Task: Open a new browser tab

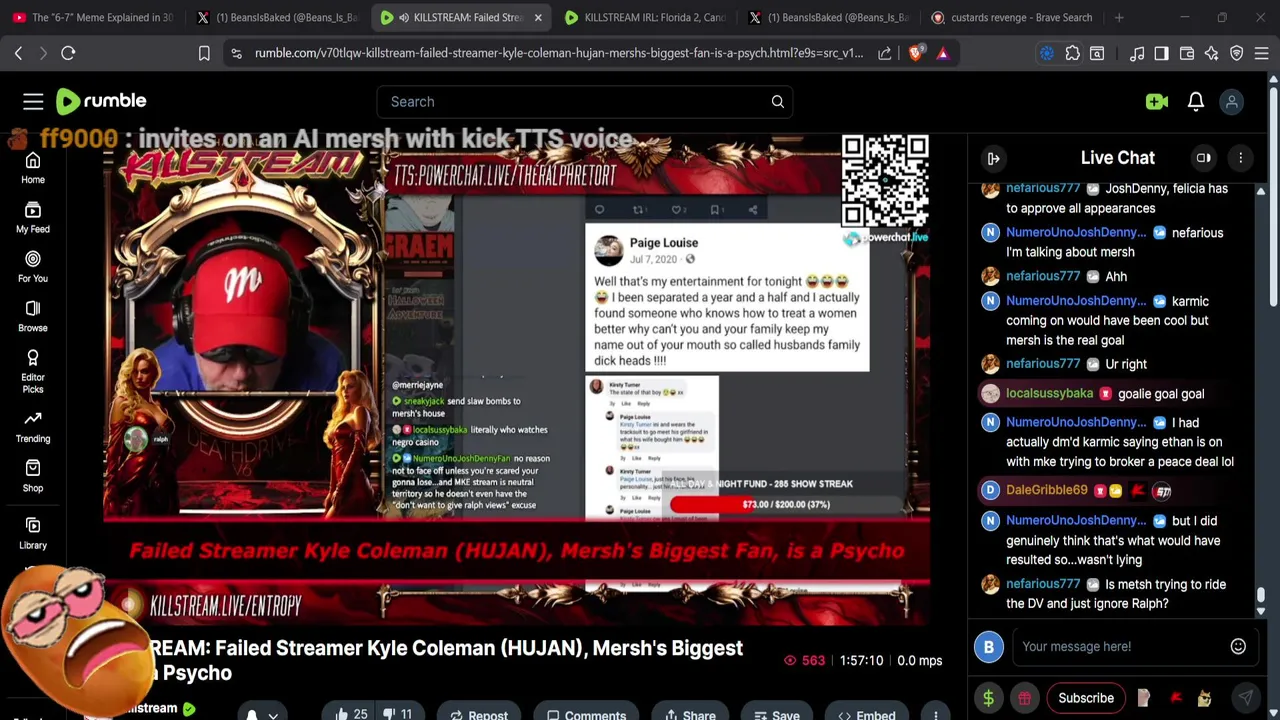Action: (1119, 17)
